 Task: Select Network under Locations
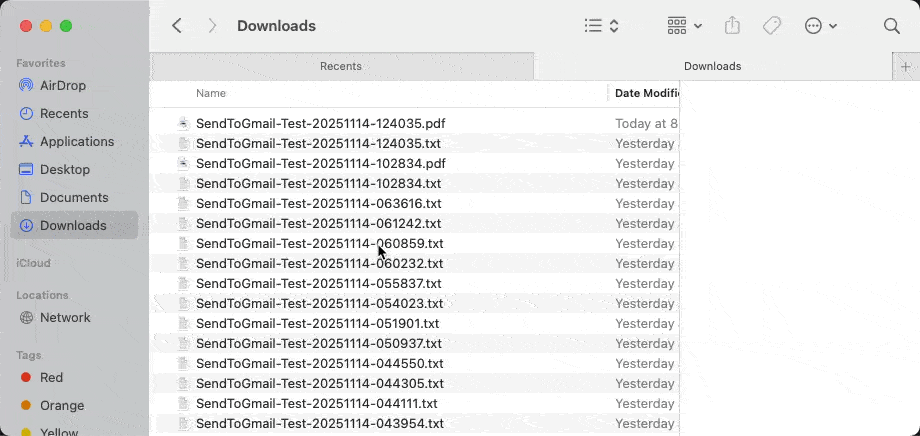pyautogui.click(x=65, y=318)
